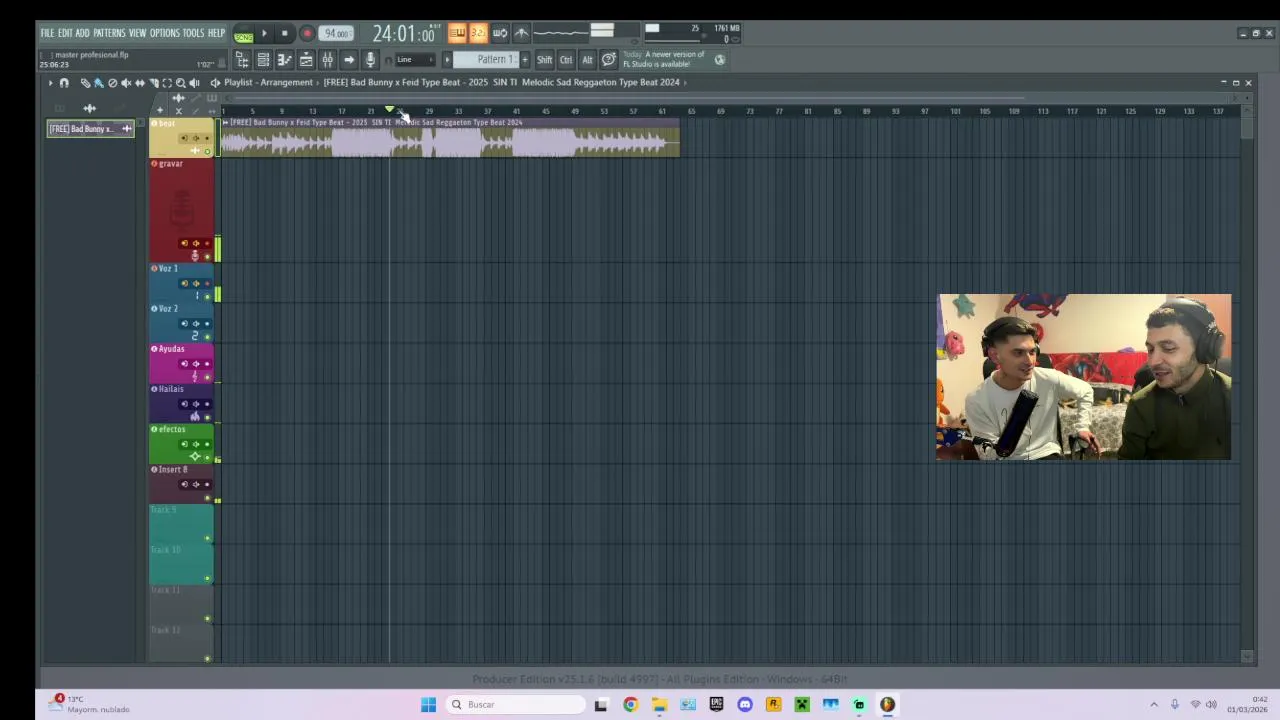Click the microphone record-to-audio icon
This screenshot has height=720, width=1280.
point(370,60)
